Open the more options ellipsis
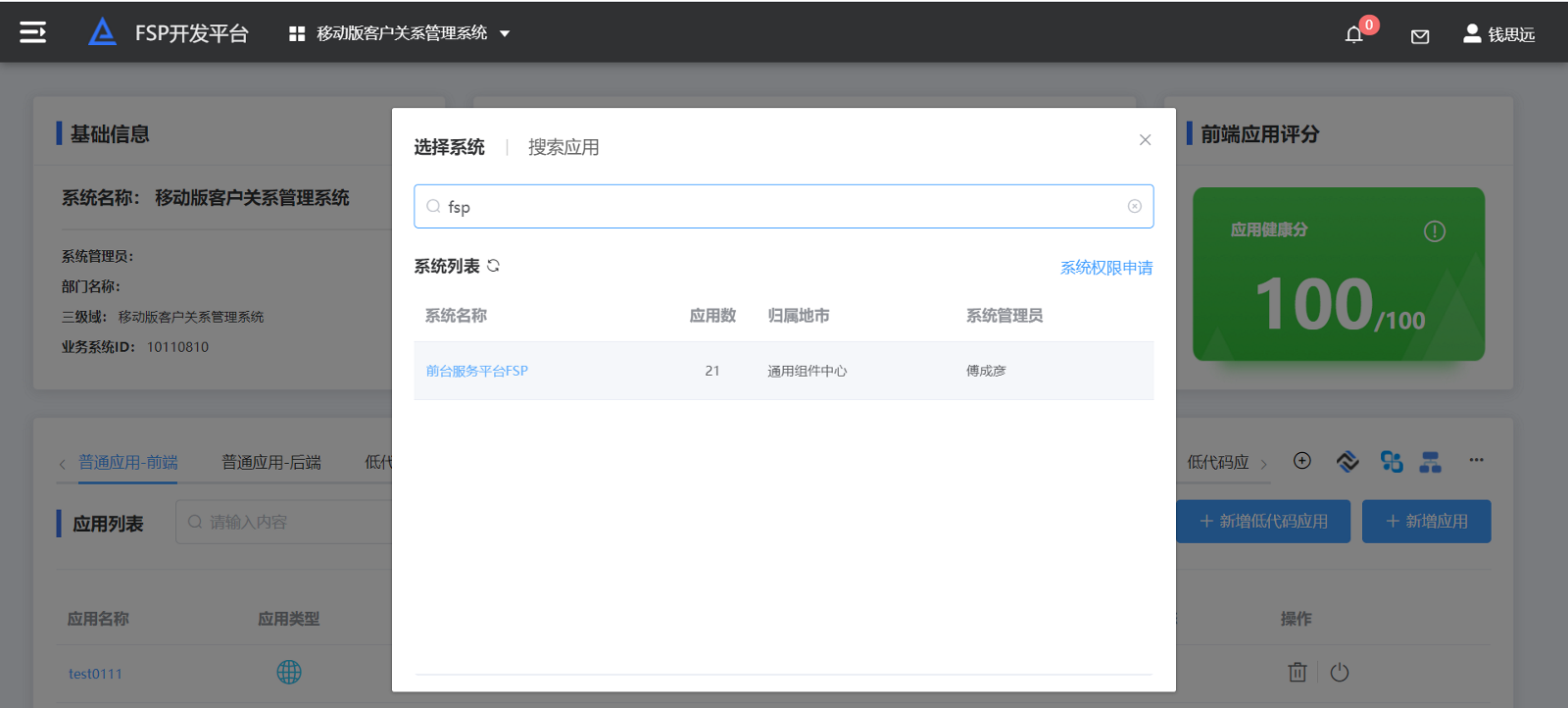This screenshot has width=1568, height=708. click(x=1476, y=459)
